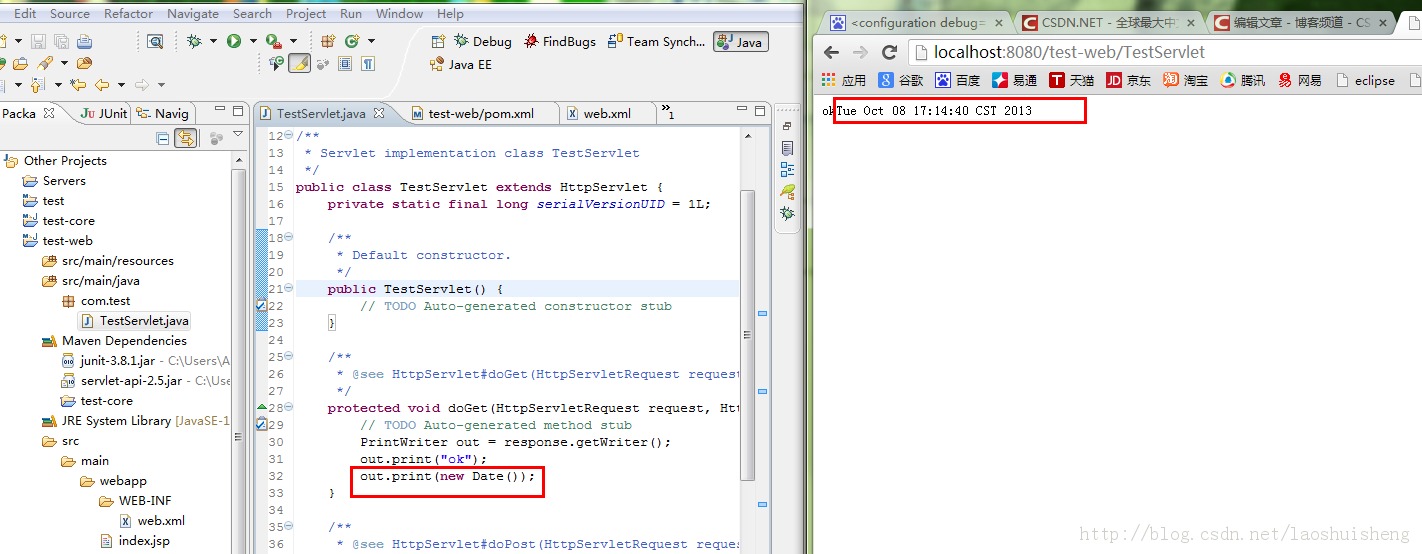Switch to Team Synchronizing perspective

(x=656, y=41)
